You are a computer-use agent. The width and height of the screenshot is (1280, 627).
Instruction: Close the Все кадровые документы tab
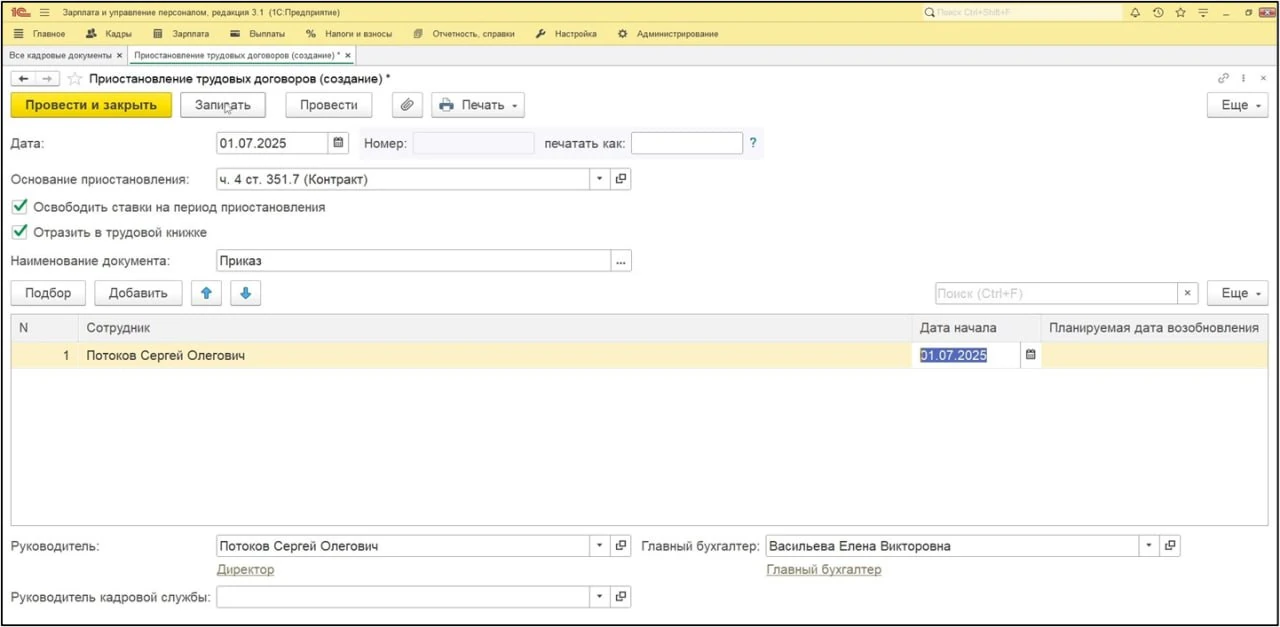(x=120, y=56)
